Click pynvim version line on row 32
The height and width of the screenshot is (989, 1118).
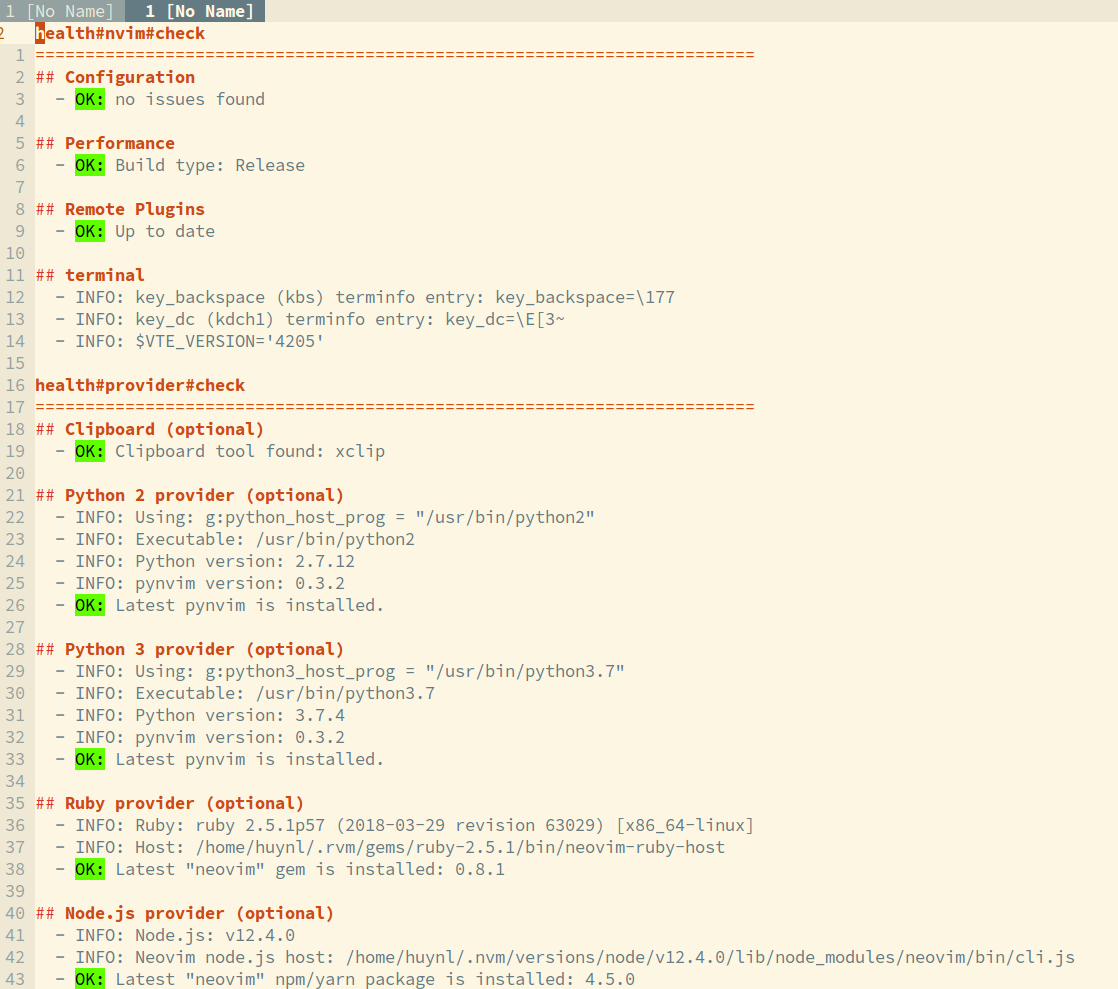200,737
